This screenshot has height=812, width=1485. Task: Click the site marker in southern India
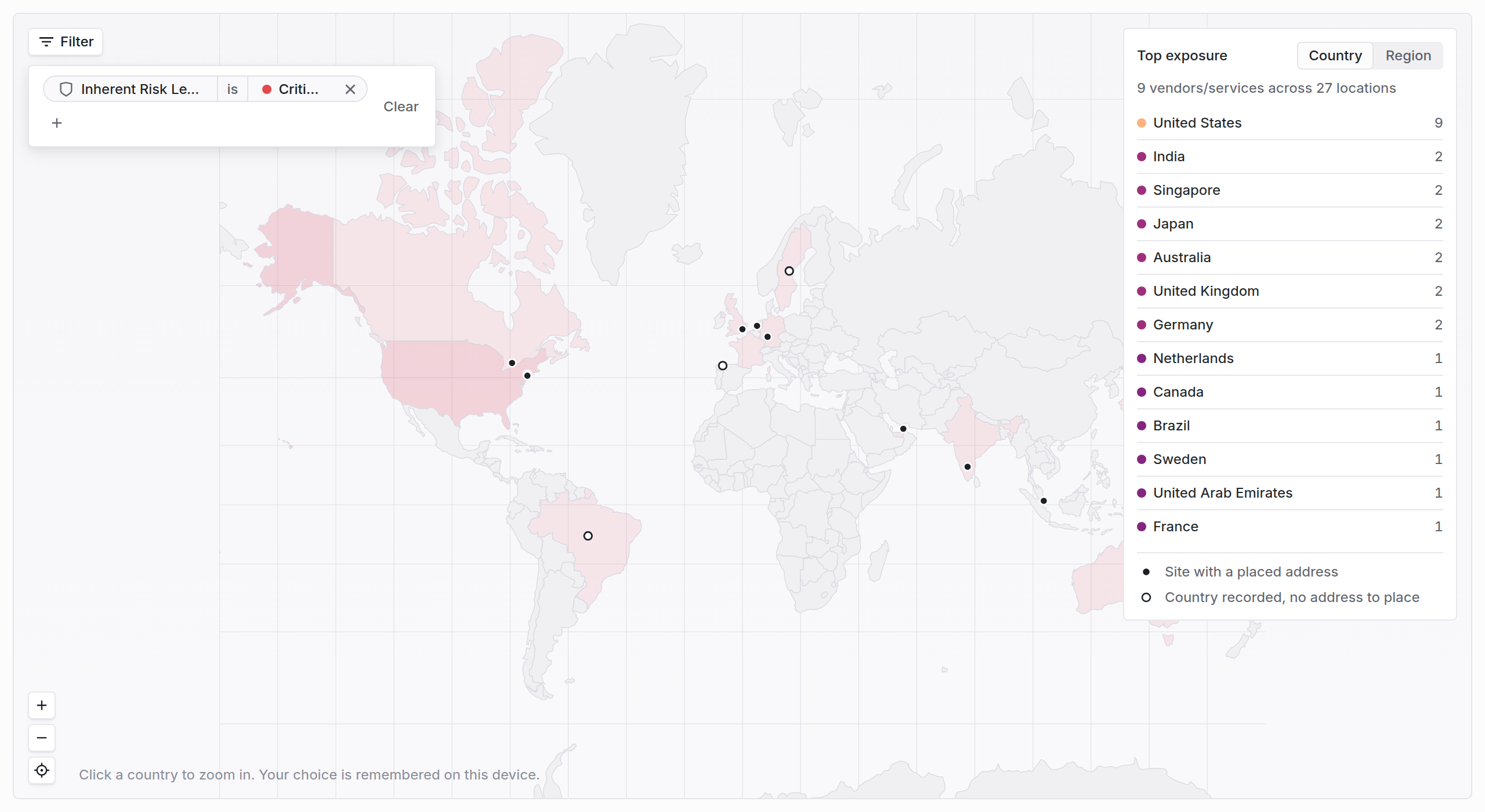967,466
